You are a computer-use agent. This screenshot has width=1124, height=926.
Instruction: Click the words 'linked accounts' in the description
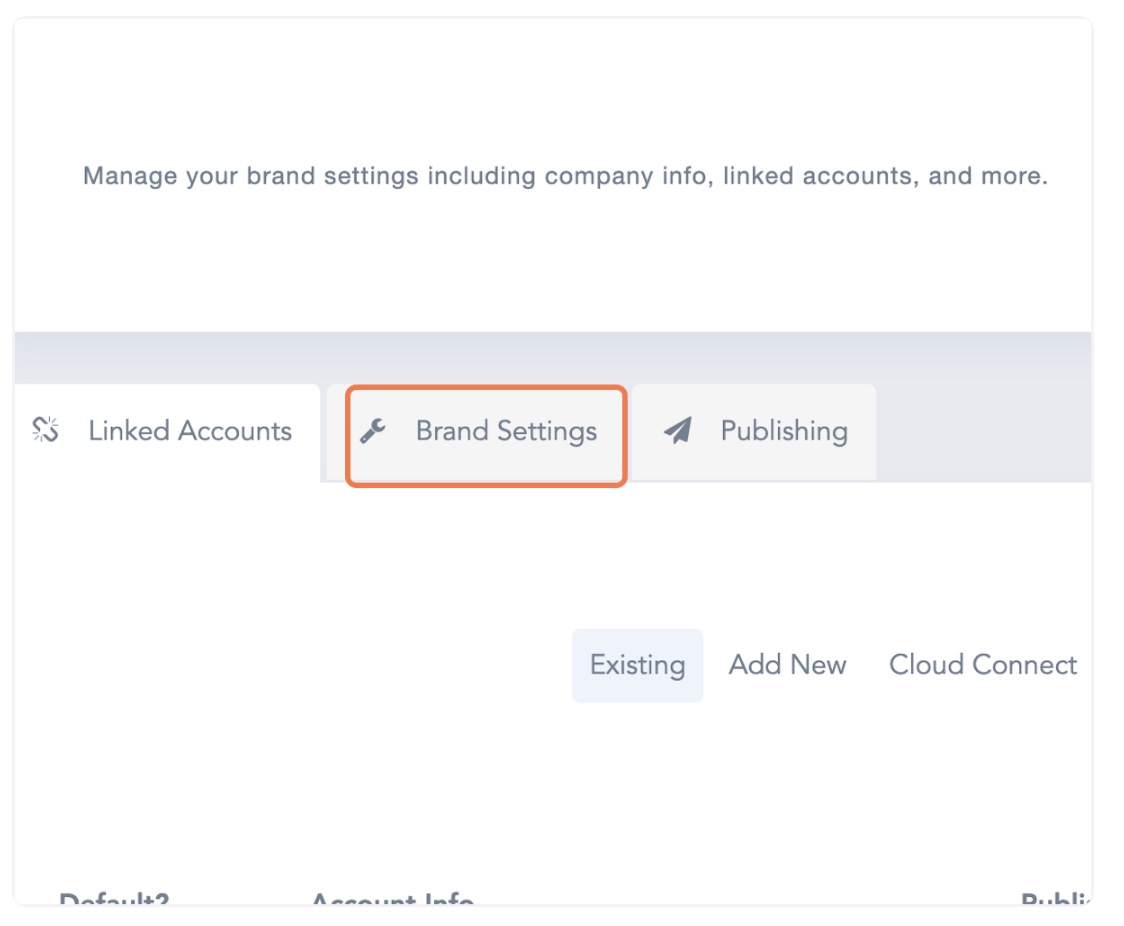[817, 177]
